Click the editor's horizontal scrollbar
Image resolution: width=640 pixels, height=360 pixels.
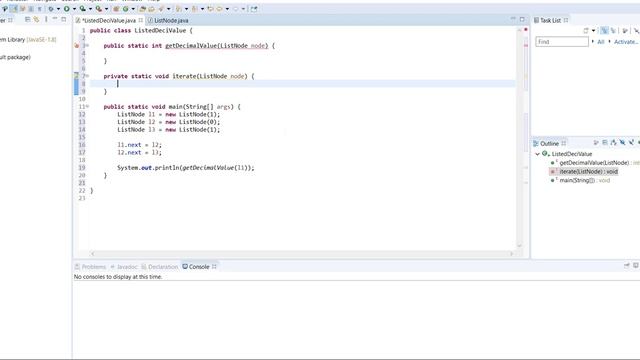pyautogui.click(x=302, y=253)
